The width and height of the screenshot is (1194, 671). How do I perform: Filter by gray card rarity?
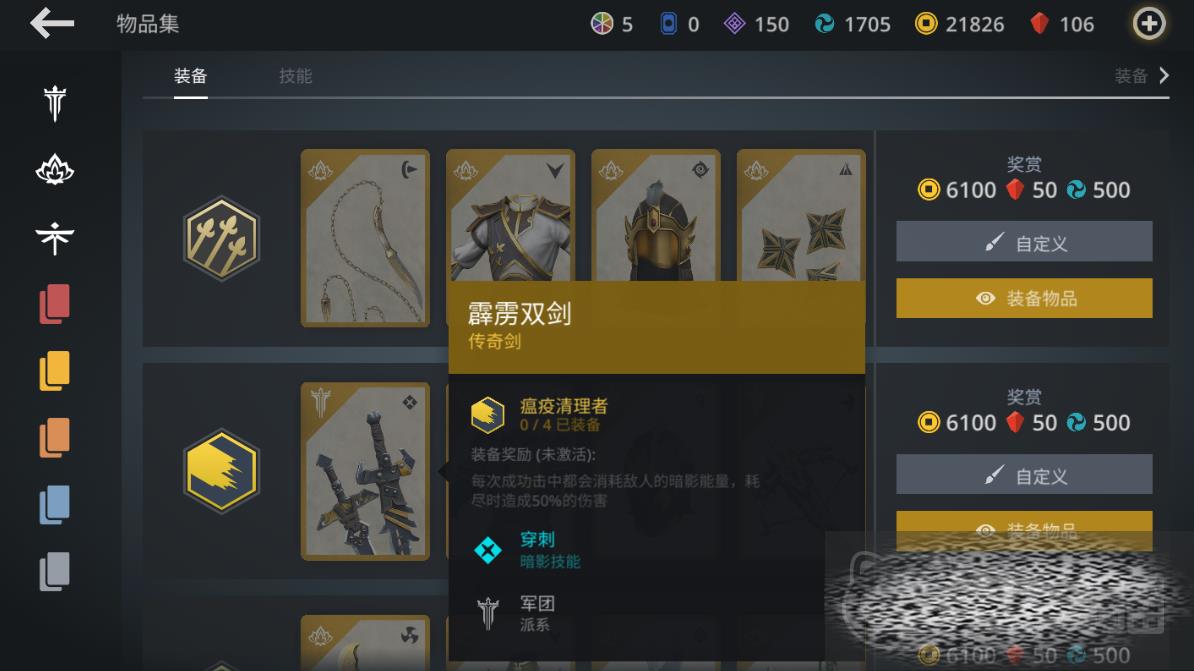point(55,572)
